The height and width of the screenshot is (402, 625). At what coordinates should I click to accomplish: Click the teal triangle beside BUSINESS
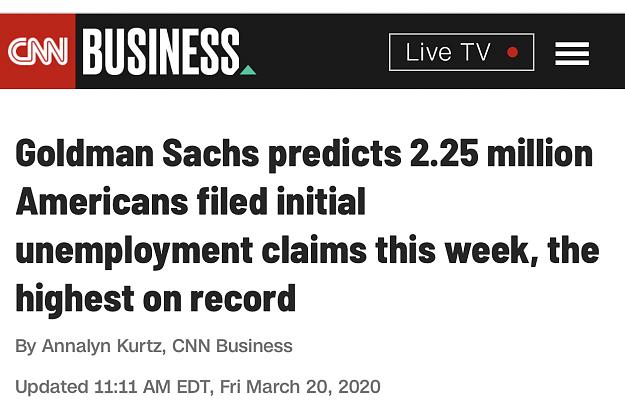coord(248,70)
